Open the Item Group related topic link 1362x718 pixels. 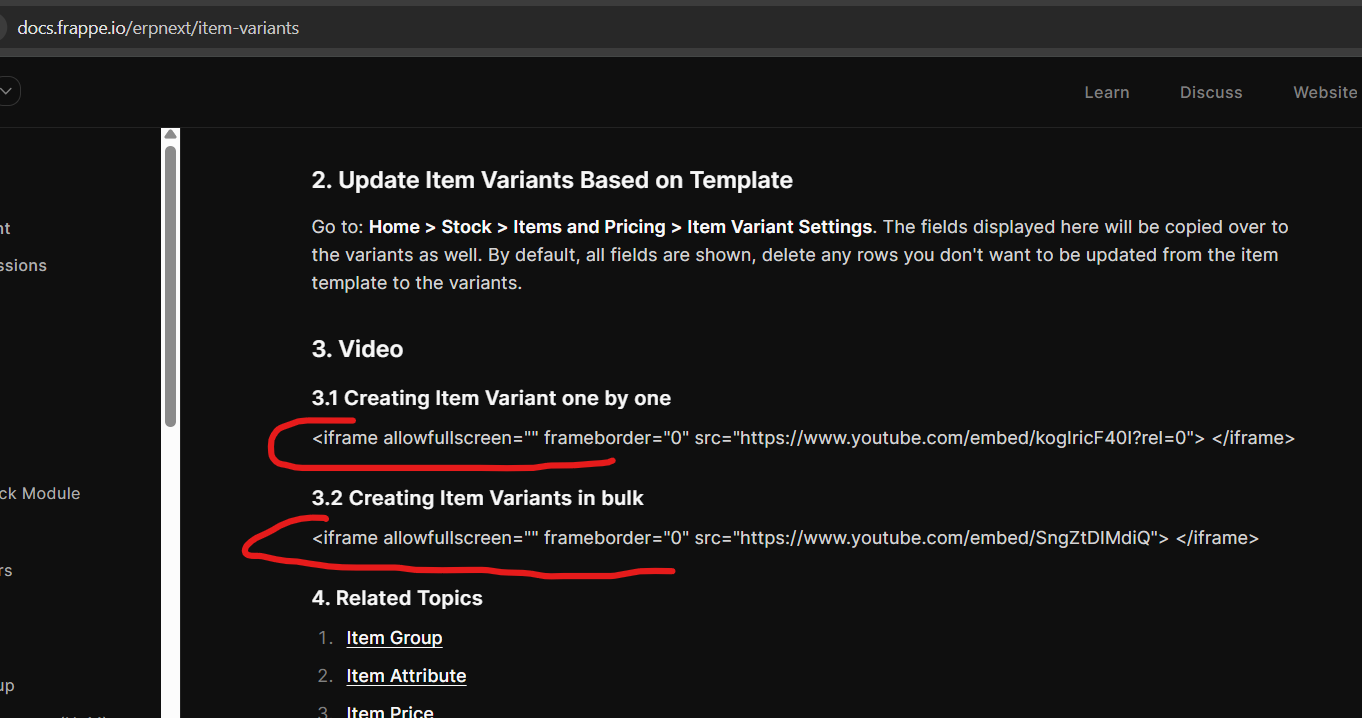tap(394, 638)
